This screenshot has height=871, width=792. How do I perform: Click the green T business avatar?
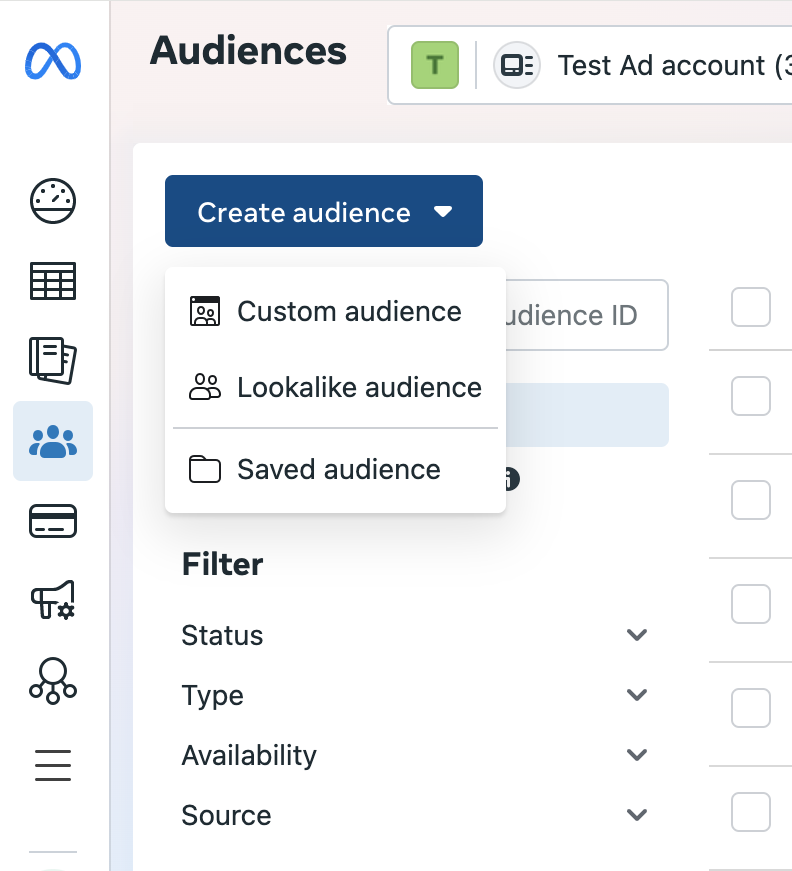(435, 65)
